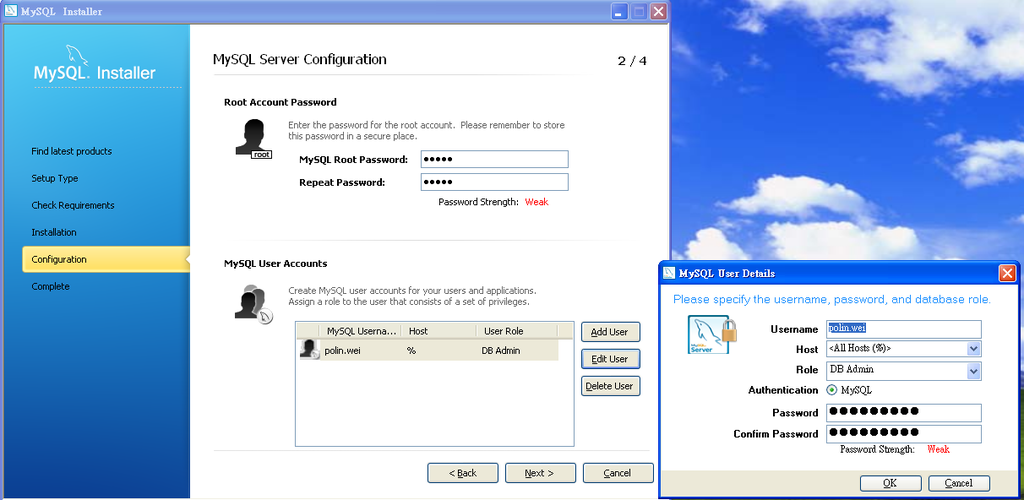Click the Repeat Password field
Viewport: 1024px width, 500px height.
(x=494, y=182)
